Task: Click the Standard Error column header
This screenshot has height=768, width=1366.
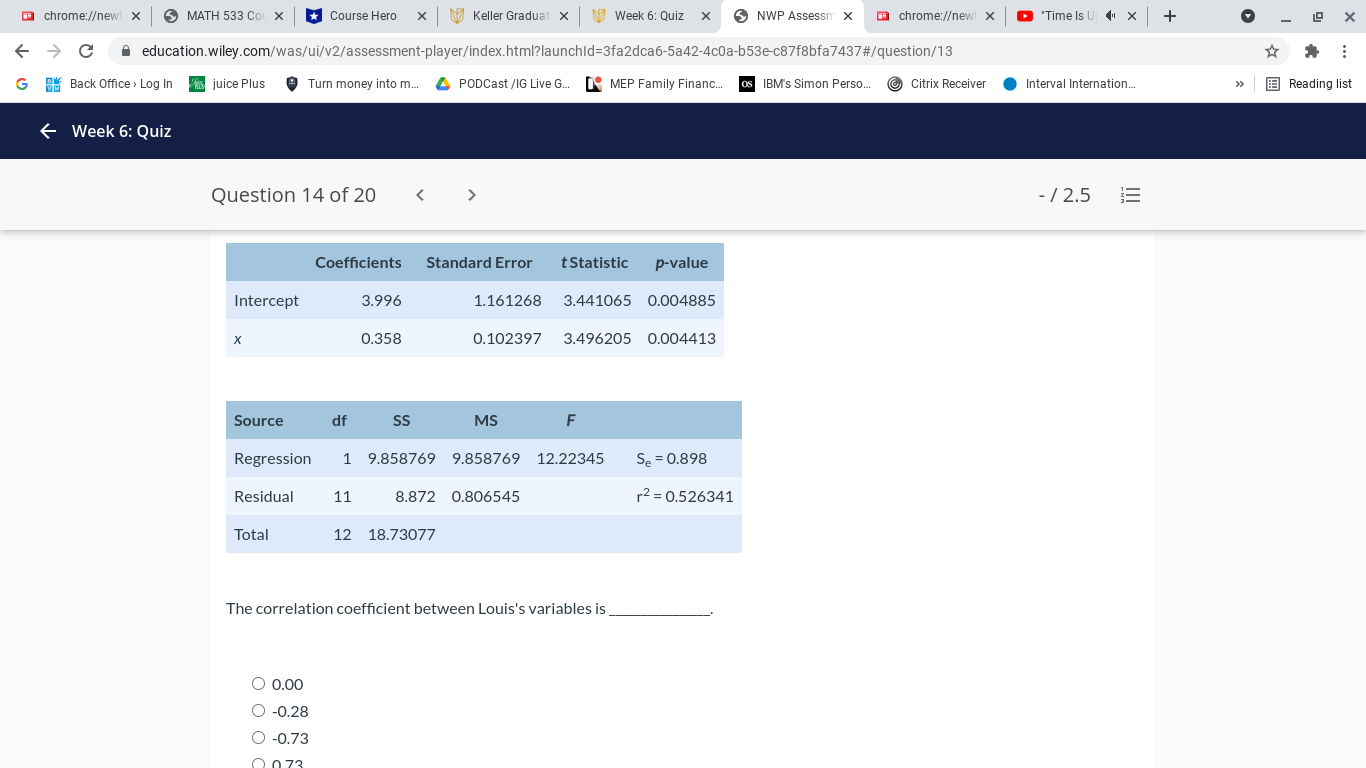Action: pyautogui.click(x=479, y=262)
